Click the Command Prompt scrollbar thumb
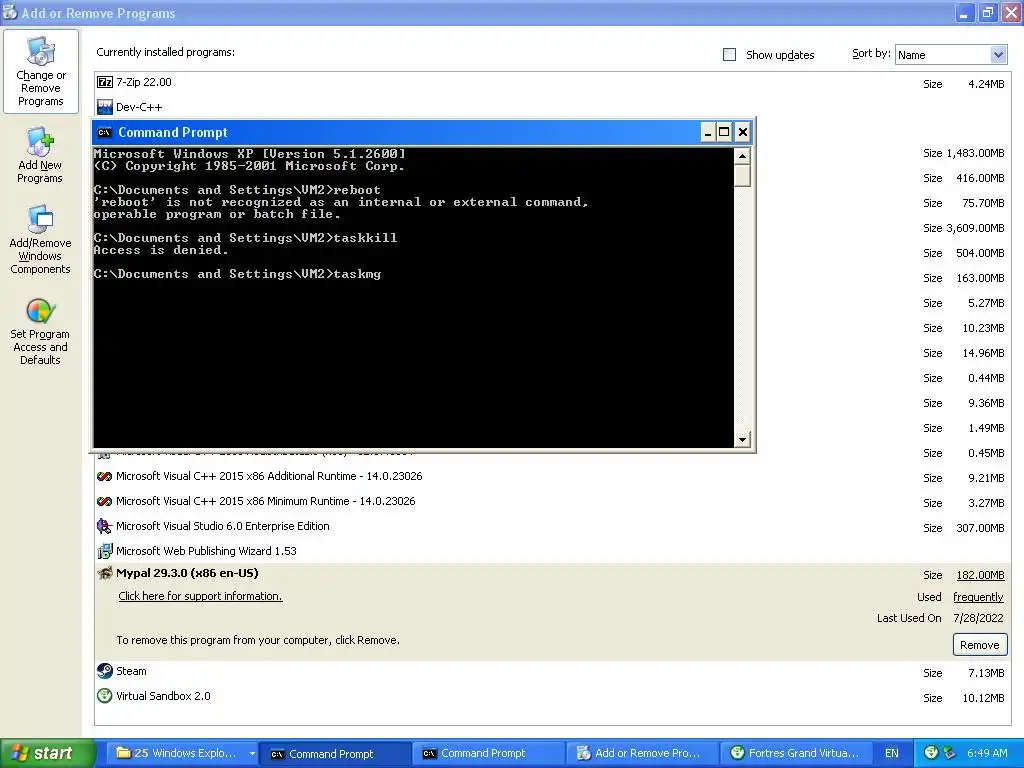The height and width of the screenshot is (768, 1024). [742, 176]
